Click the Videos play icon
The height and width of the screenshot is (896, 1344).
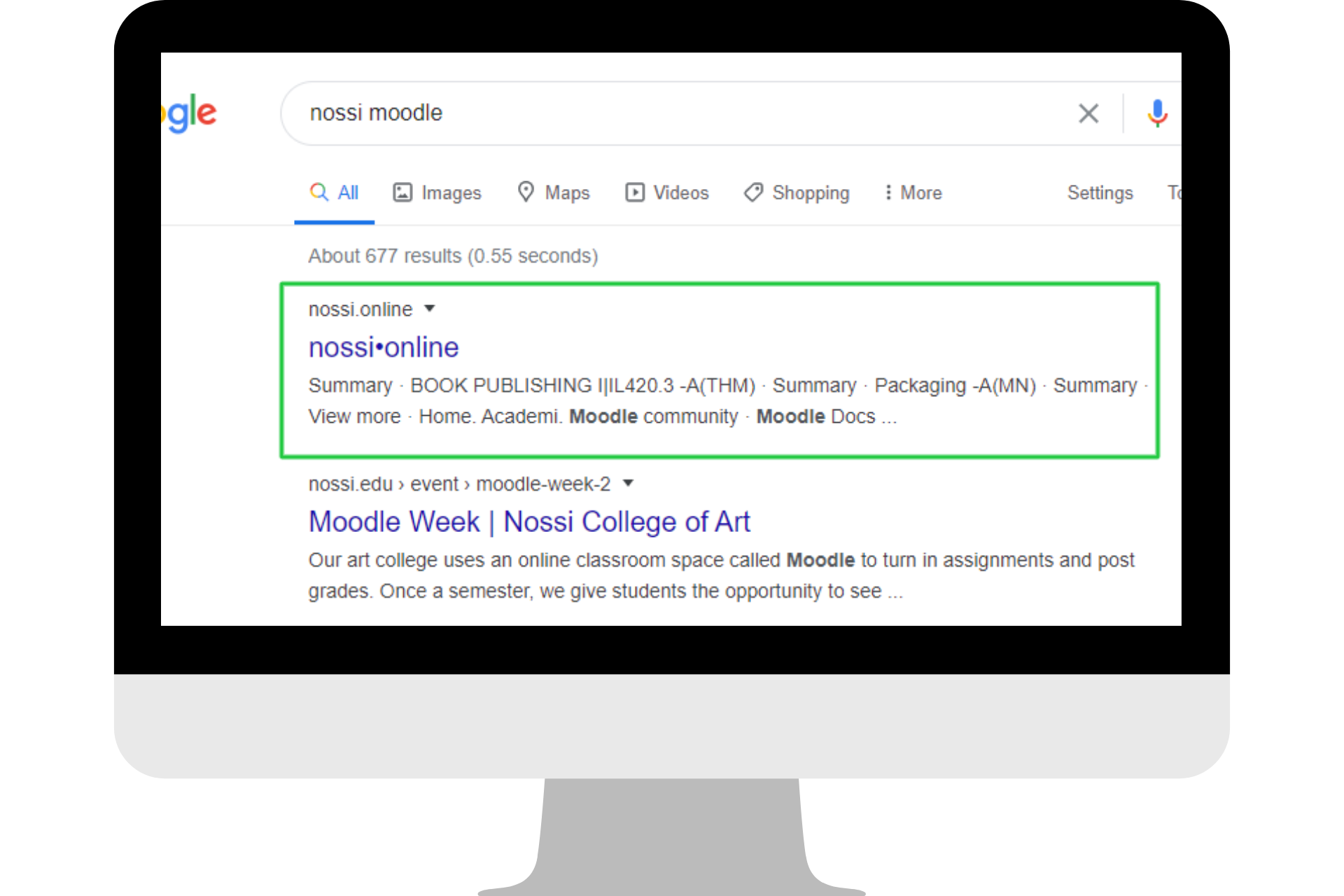[635, 192]
